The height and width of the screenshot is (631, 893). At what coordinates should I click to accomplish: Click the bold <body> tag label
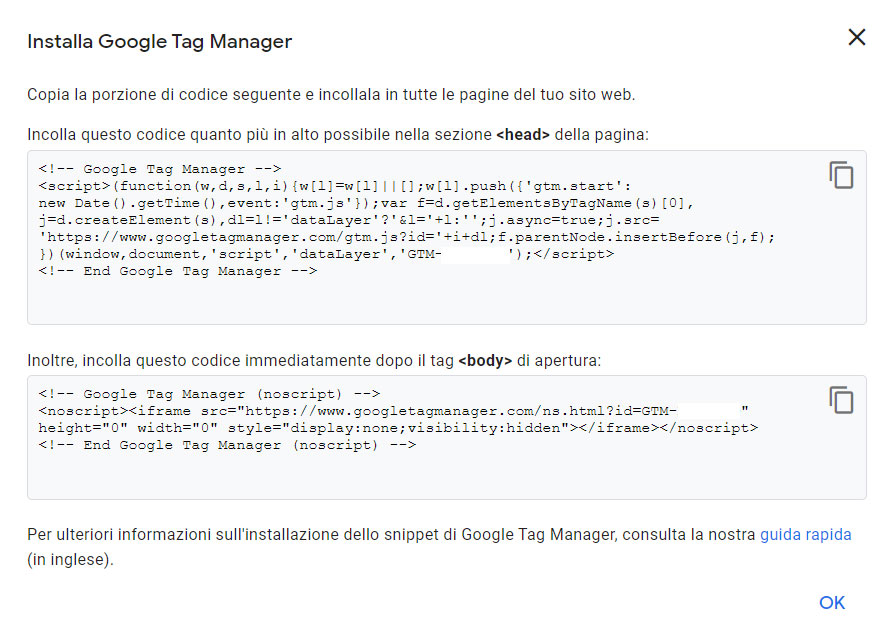(x=485, y=360)
